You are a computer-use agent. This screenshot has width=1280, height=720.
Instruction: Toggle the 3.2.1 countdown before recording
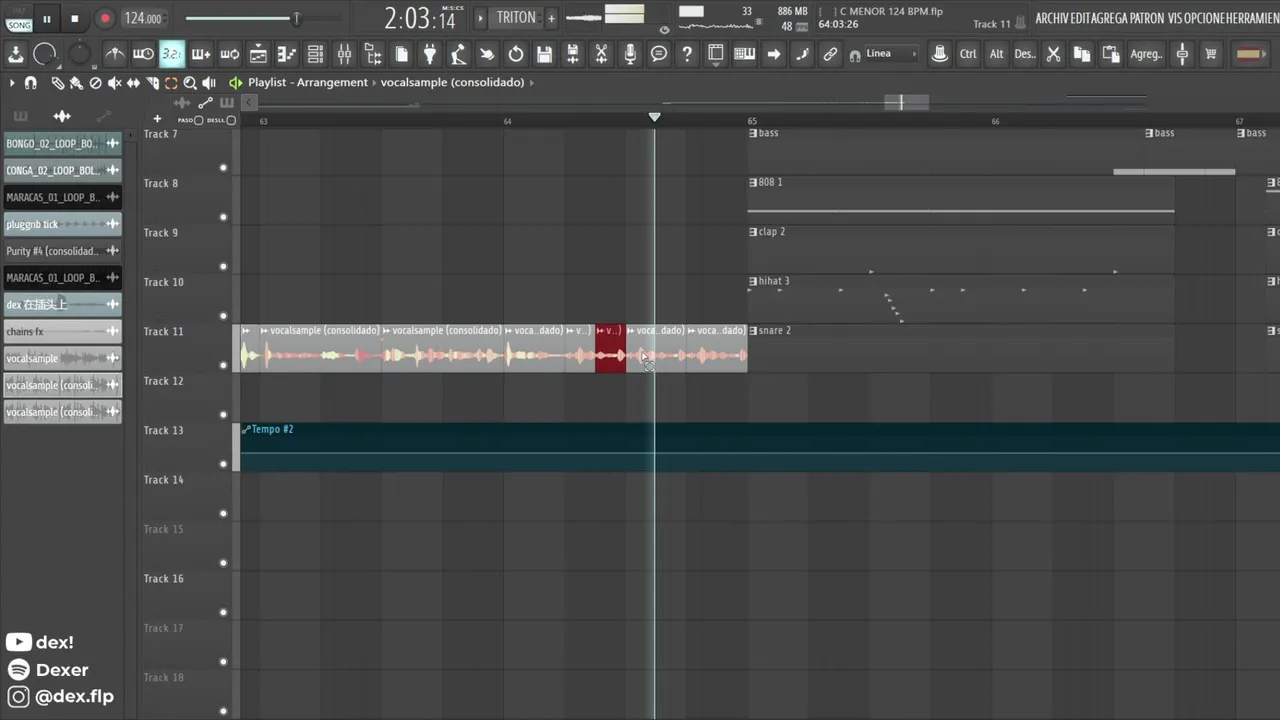coord(172,54)
